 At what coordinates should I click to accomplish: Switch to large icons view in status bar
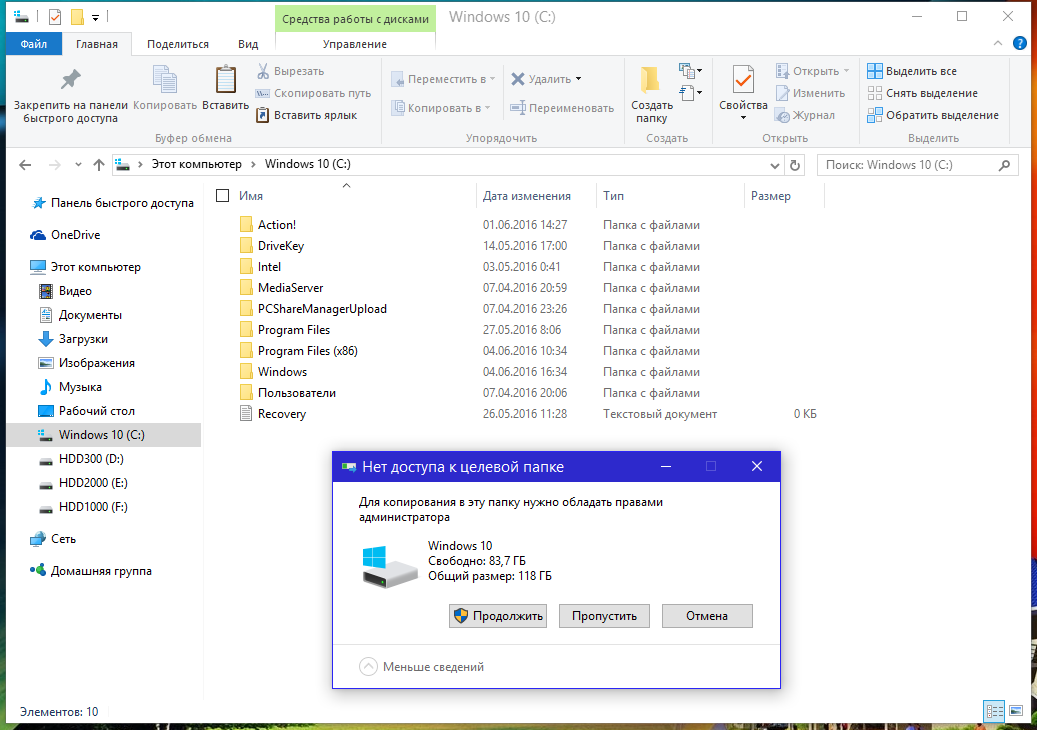coord(1016,711)
